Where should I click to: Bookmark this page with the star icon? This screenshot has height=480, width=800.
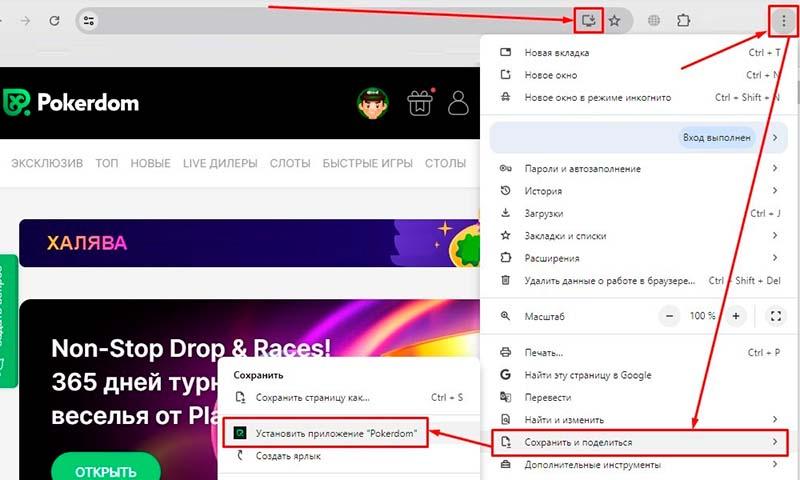click(615, 21)
